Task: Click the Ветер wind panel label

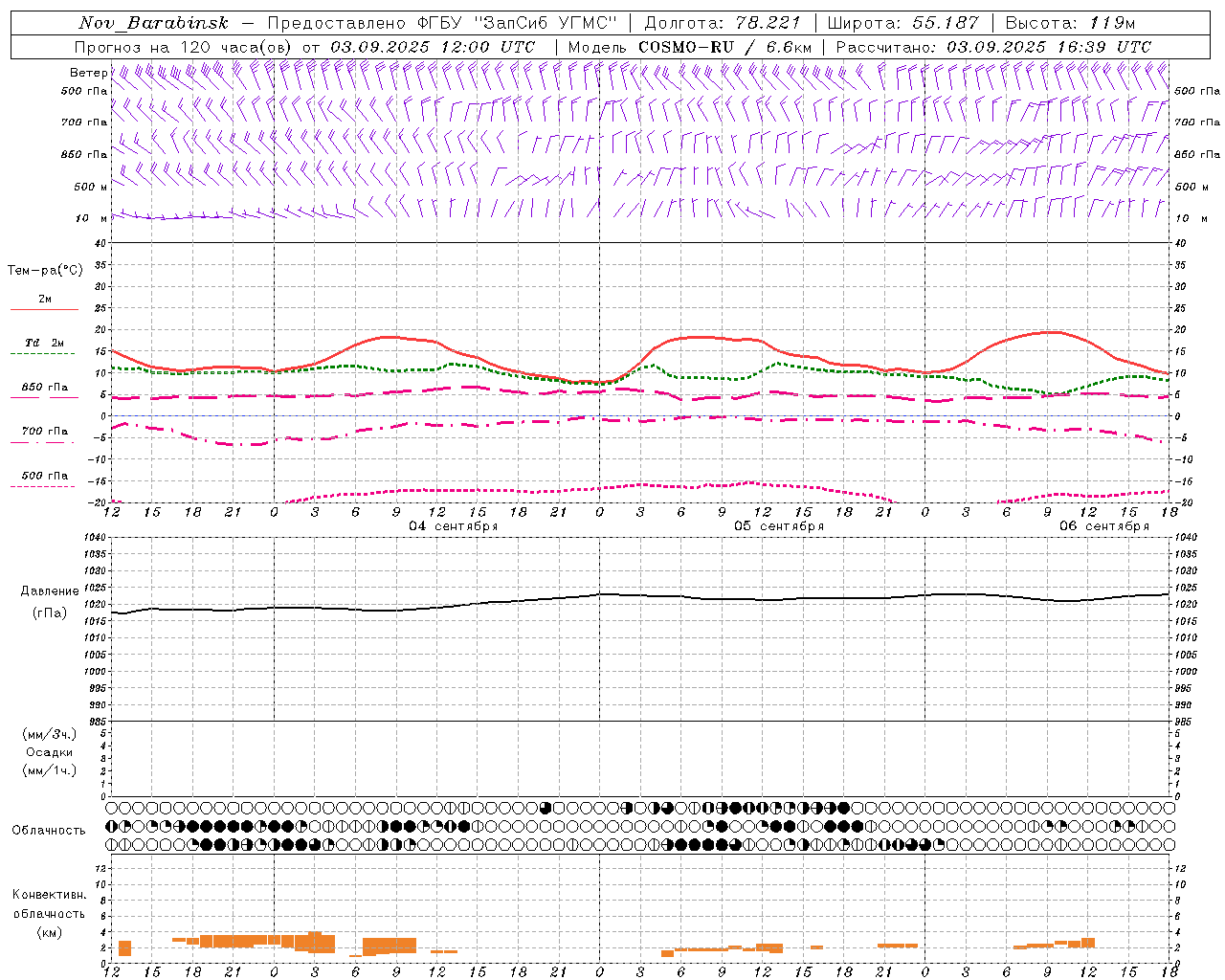Action: [88, 73]
